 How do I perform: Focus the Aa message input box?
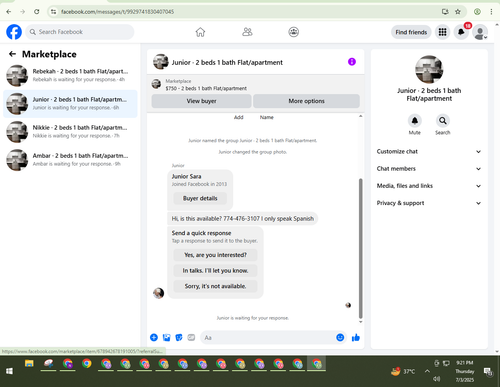(268, 338)
